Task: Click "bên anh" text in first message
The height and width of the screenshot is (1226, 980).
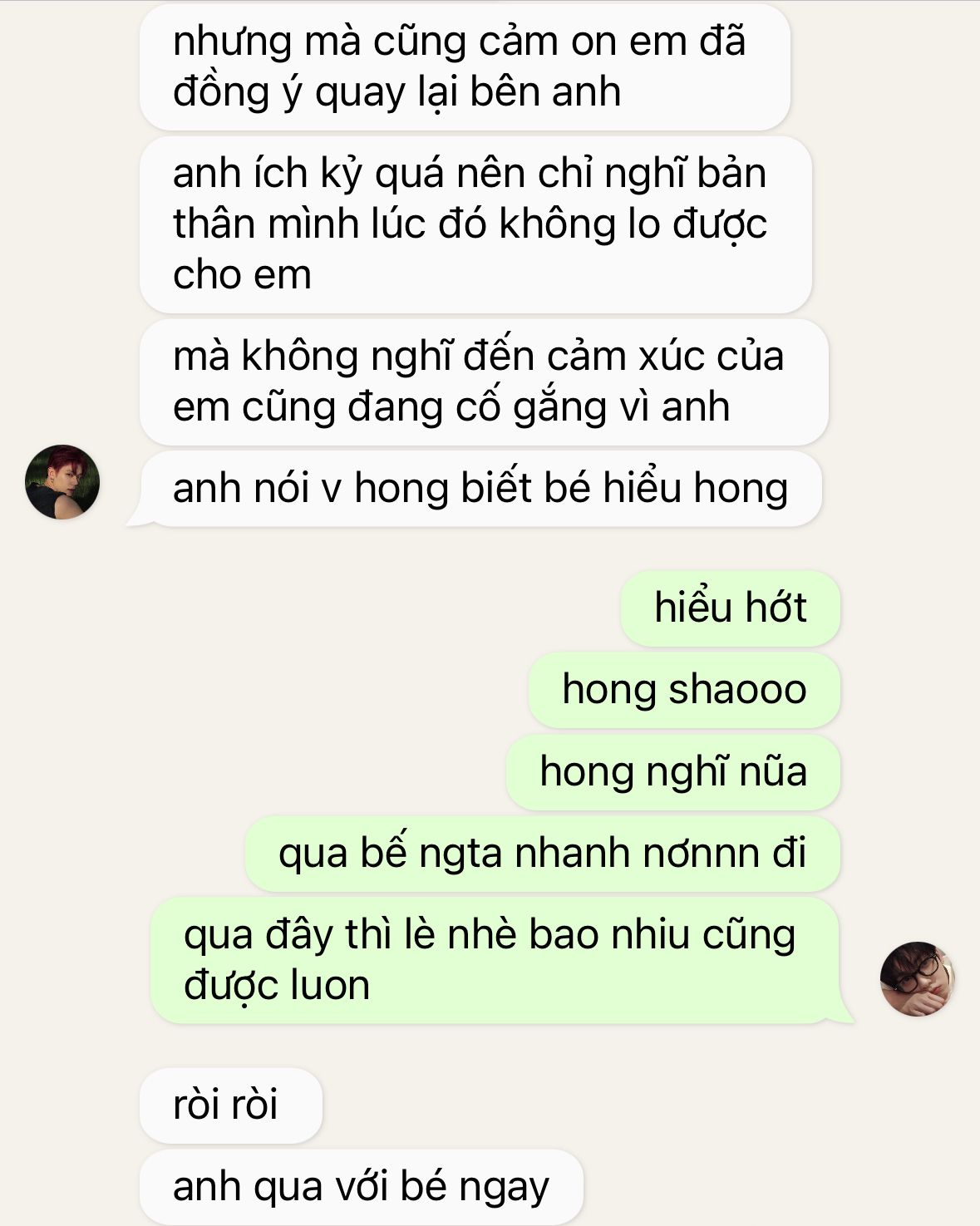Action: point(545,91)
